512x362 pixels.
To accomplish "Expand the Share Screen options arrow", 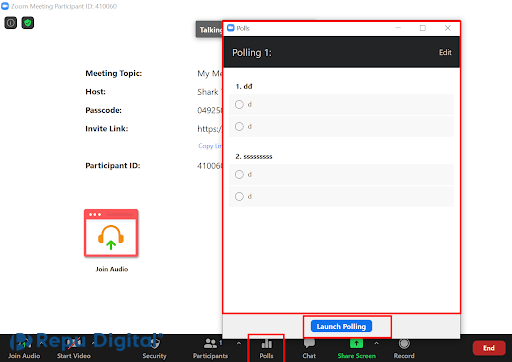I will click(x=376, y=343).
